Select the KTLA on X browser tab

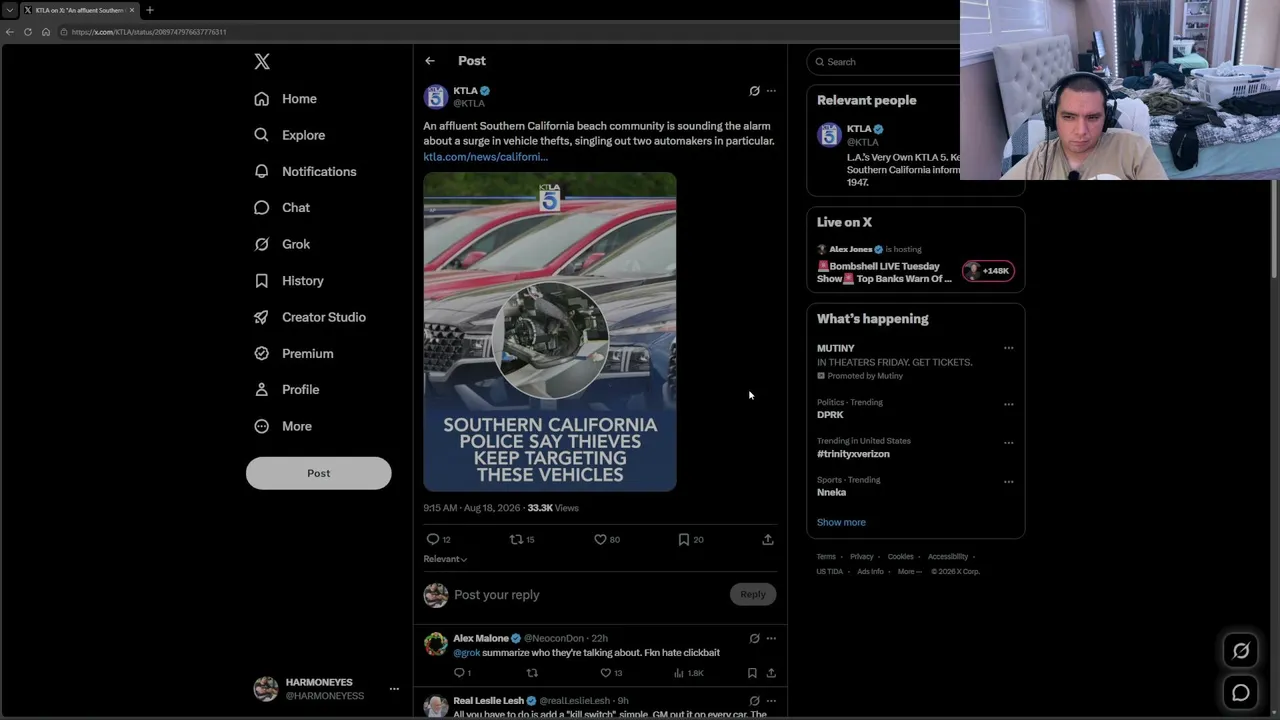tap(79, 10)
